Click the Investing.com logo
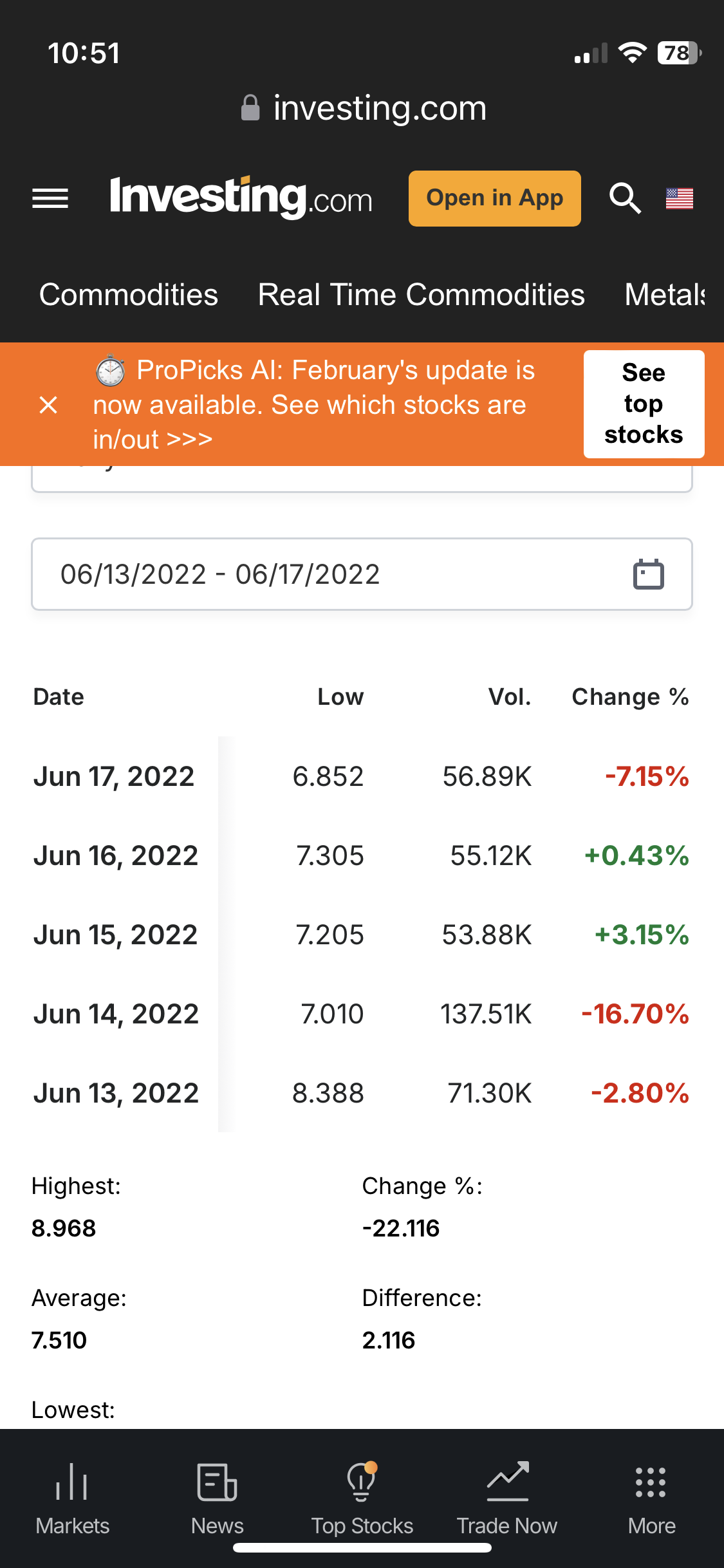Viewport: 724px width, 1568px height. [241, 198]
